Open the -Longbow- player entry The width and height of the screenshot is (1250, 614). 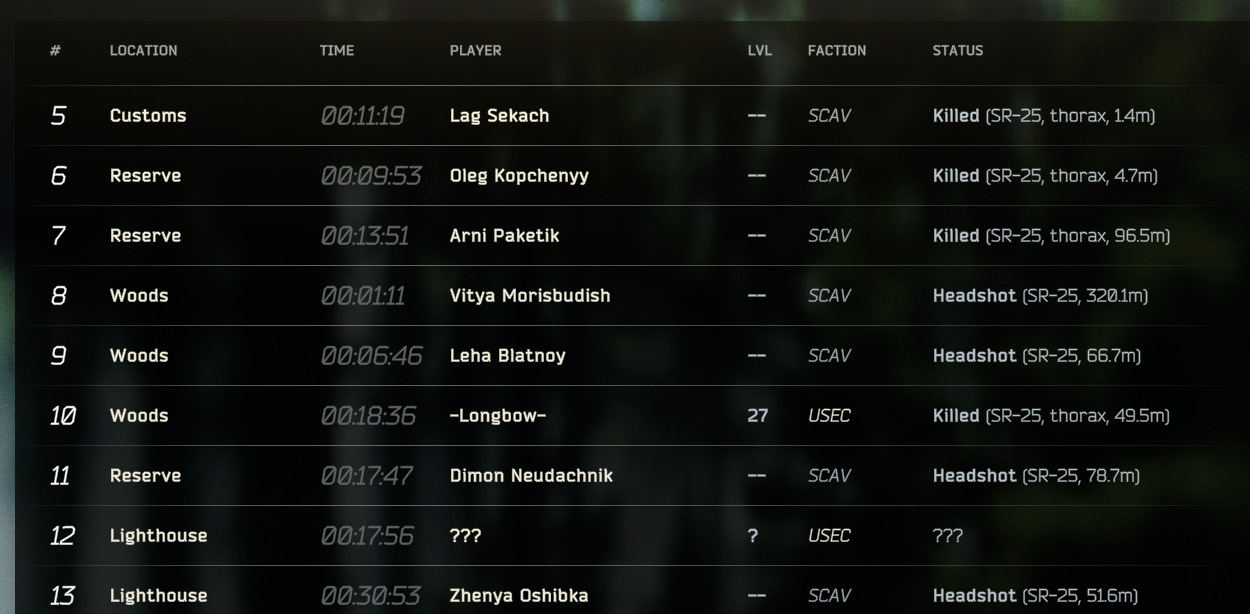(498, 416)
